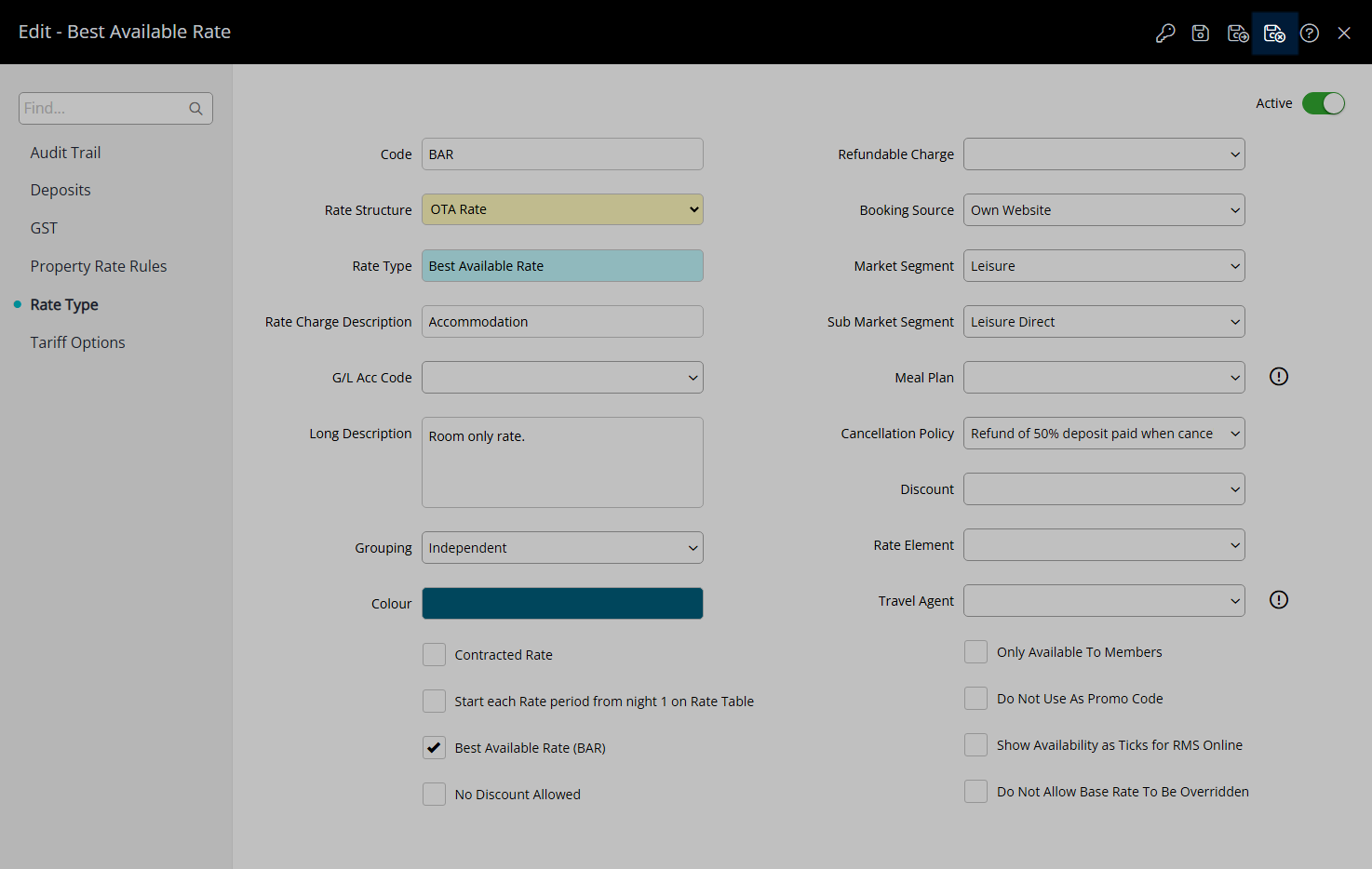Enable Show Availability as Ticks for RMS Online
1372x869 pixels.
pos(975,745)
